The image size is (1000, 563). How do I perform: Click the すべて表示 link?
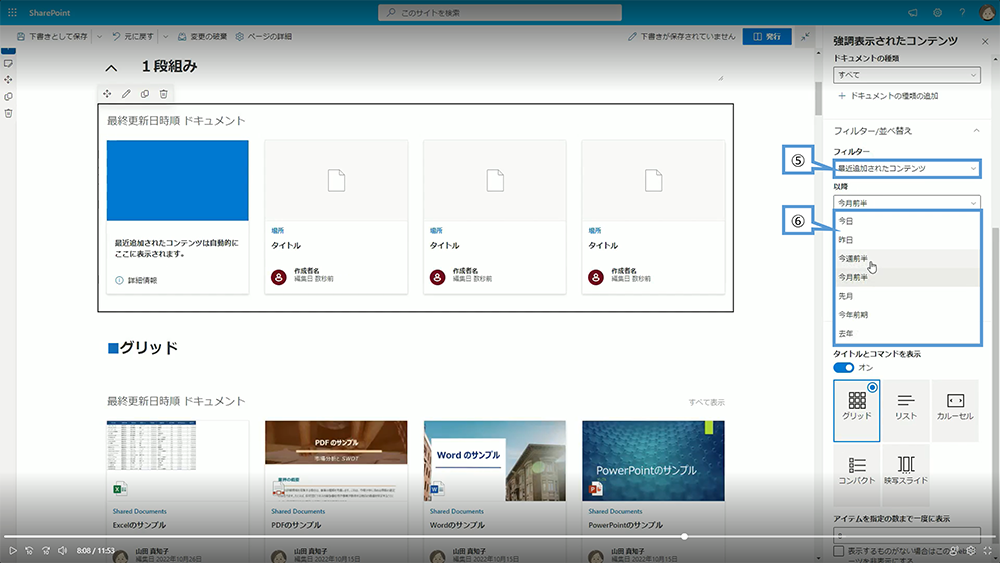click(706, 402)
